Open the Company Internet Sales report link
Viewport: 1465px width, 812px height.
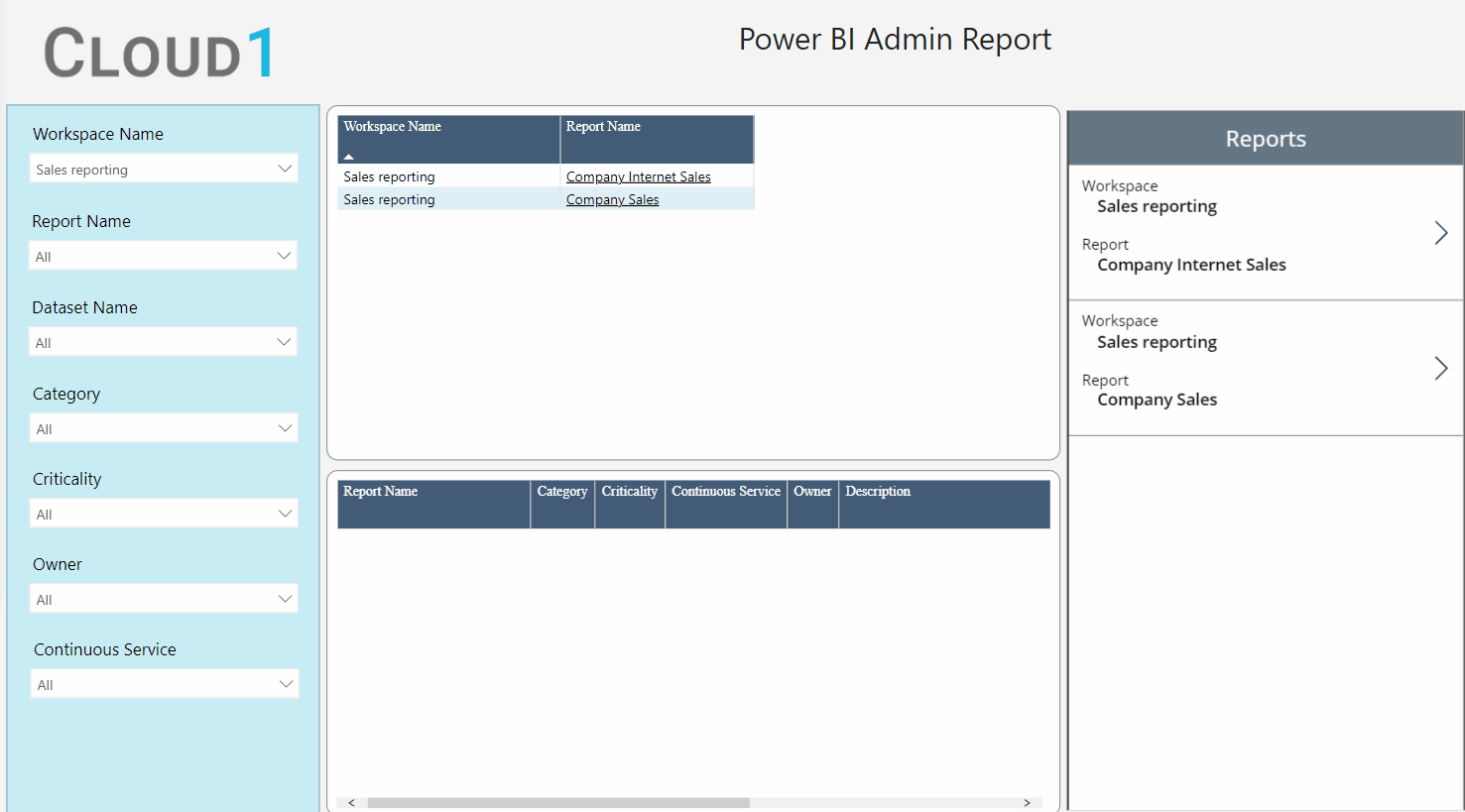[x=638, y=176]
